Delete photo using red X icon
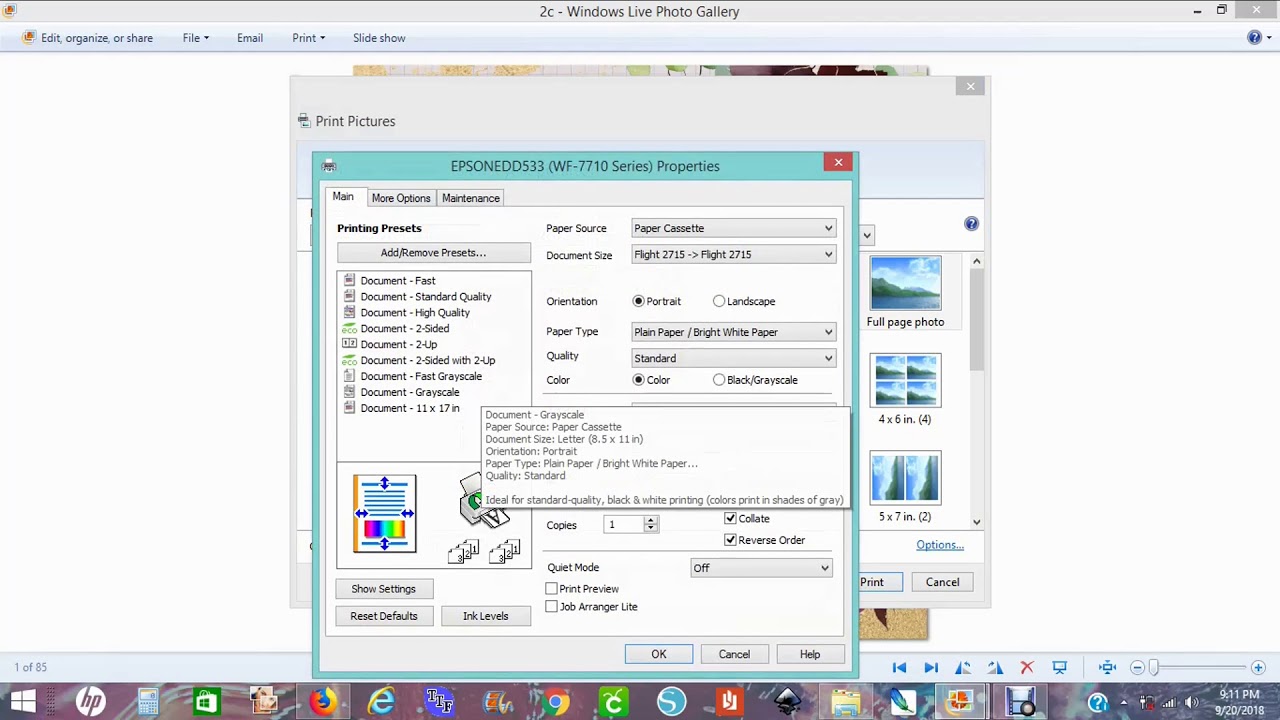This screenshot has width=1280, height=720. tap(1027, 667)
